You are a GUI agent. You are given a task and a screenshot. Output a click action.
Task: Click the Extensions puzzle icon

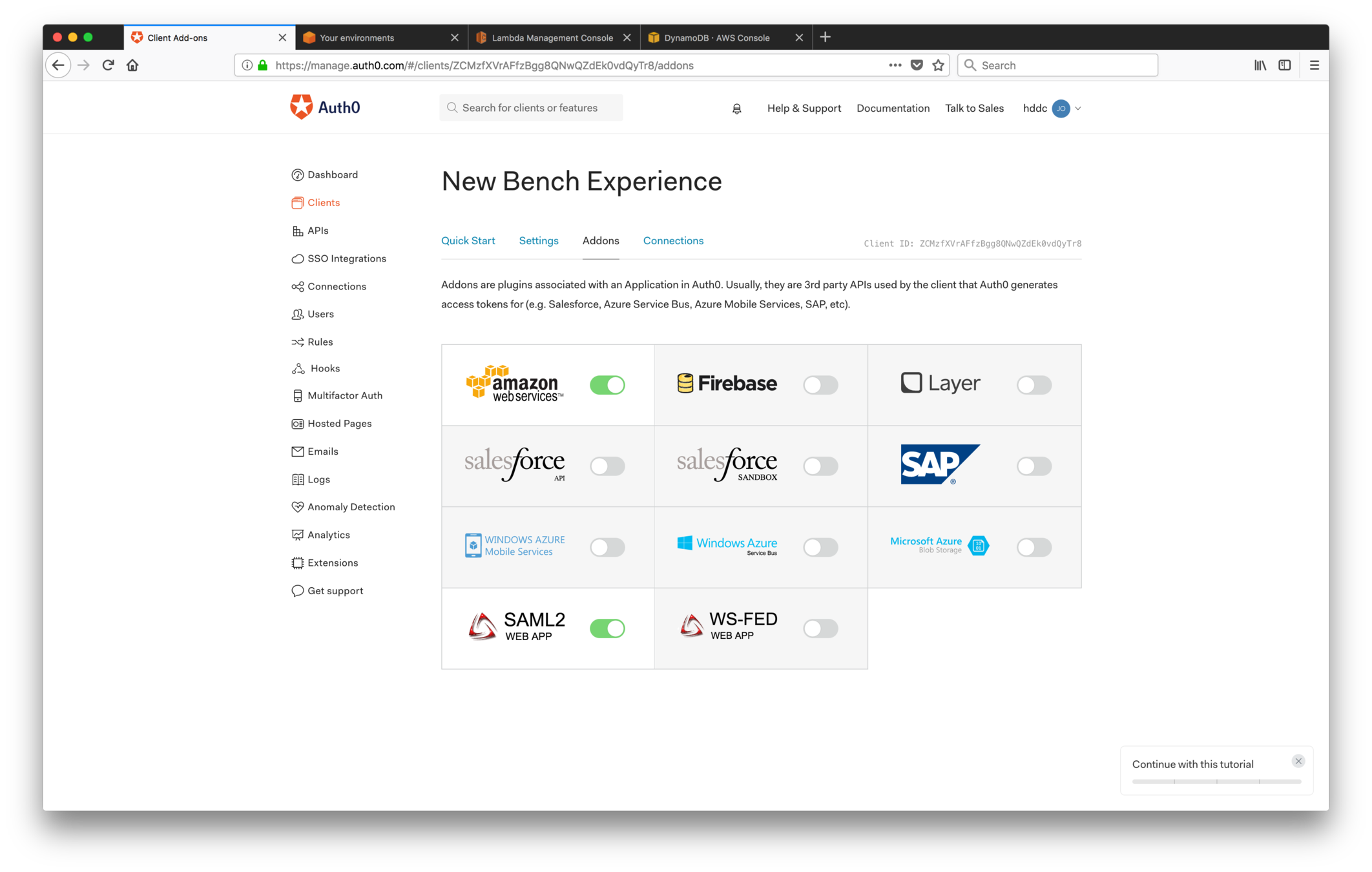[x=297, y=563]
